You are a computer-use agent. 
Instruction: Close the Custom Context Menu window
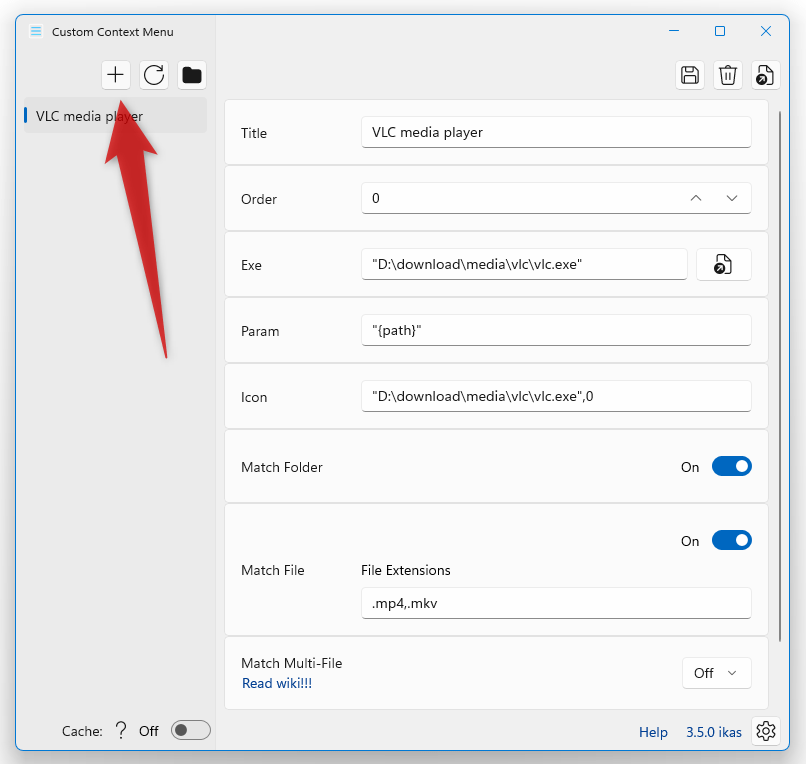tap(766, 31)
